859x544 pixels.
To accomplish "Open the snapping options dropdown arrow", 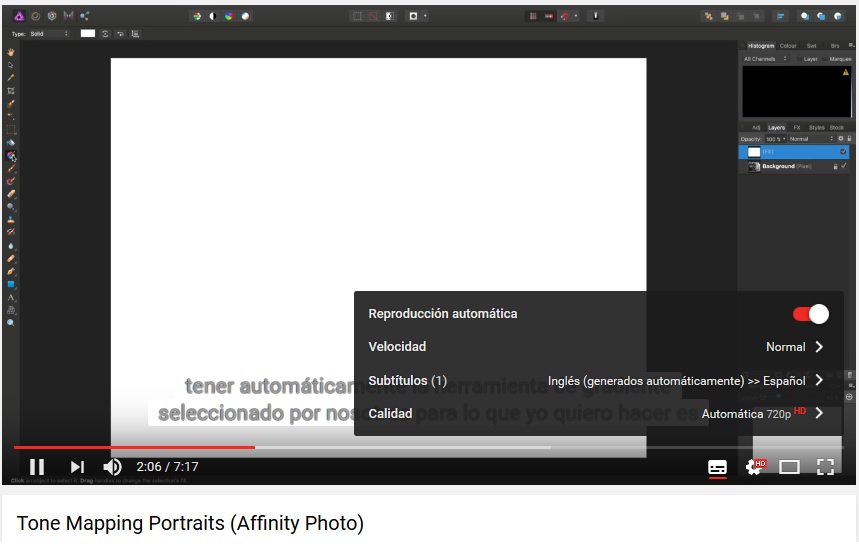I will coord(576,16).
